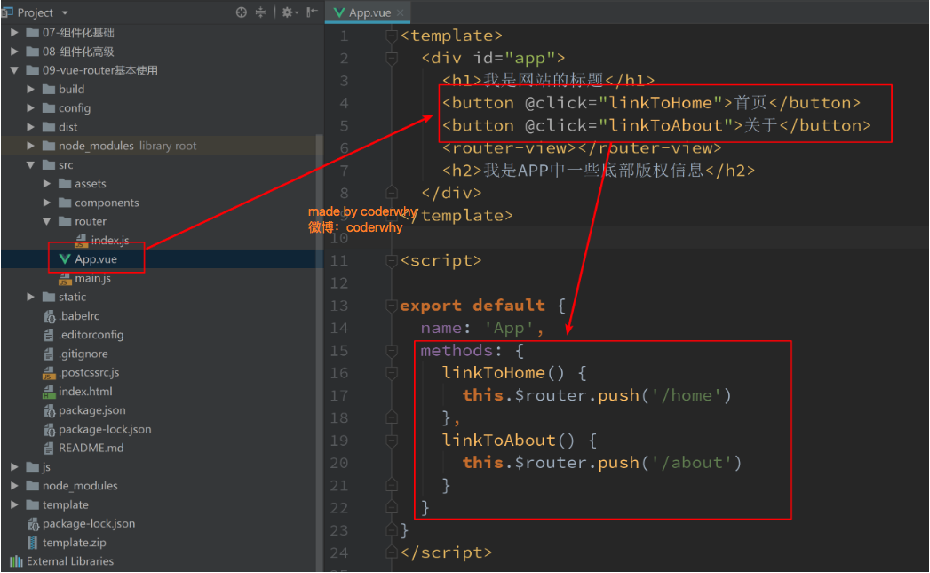Expand the node_modules library root folder
The height and width of the screenshot is (573, 930).
(x=31, y=146)
